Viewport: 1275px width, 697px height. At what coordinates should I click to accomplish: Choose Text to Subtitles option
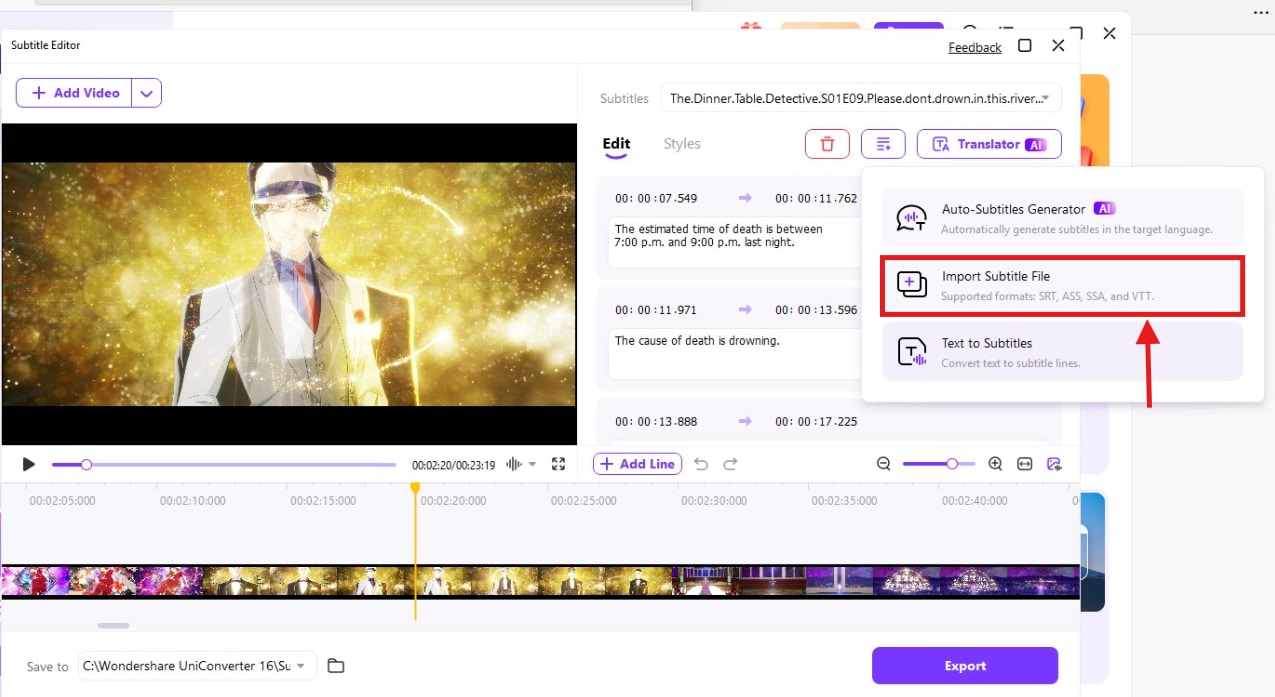click(1062, 351)
